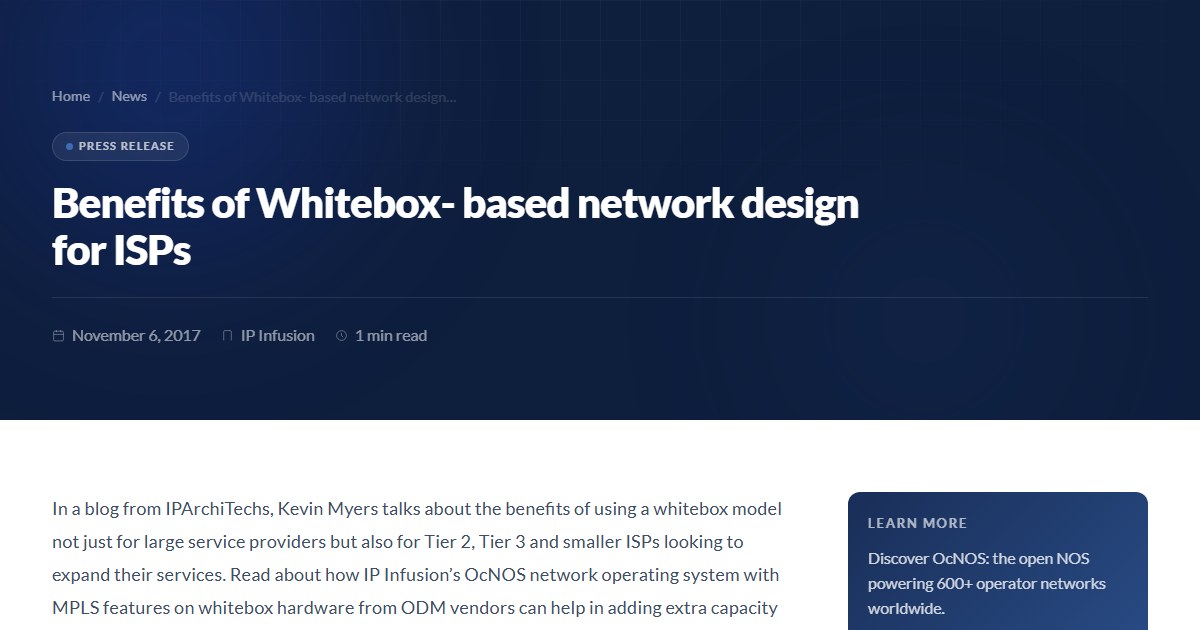
Task: Open the News breadcrumb link
Action: 129,96
